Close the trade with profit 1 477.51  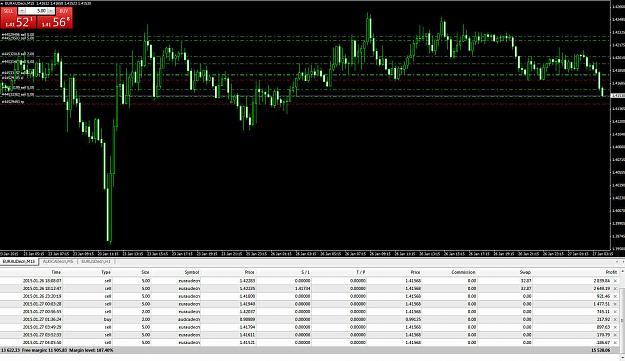tap(615, 304)
